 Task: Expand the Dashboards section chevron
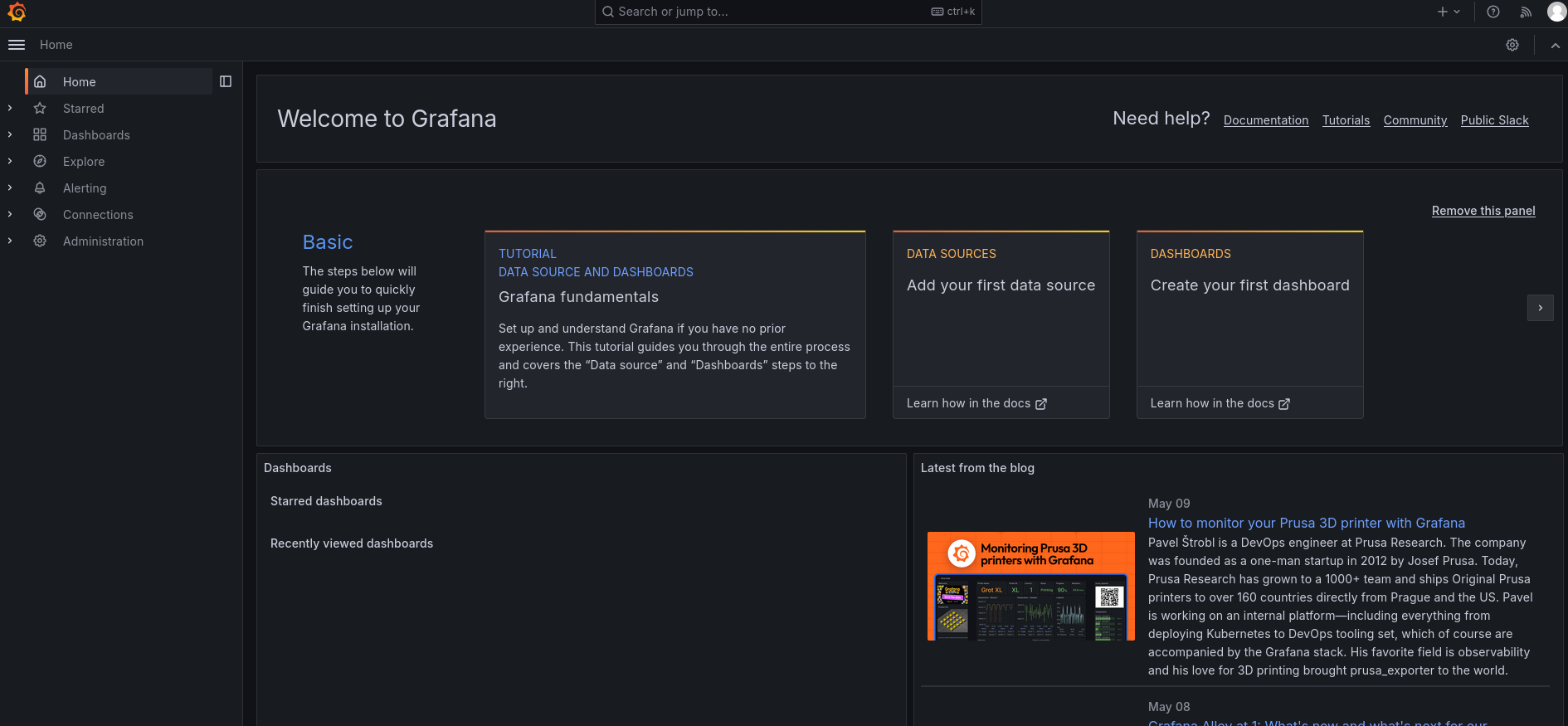(x=10, y=134)
